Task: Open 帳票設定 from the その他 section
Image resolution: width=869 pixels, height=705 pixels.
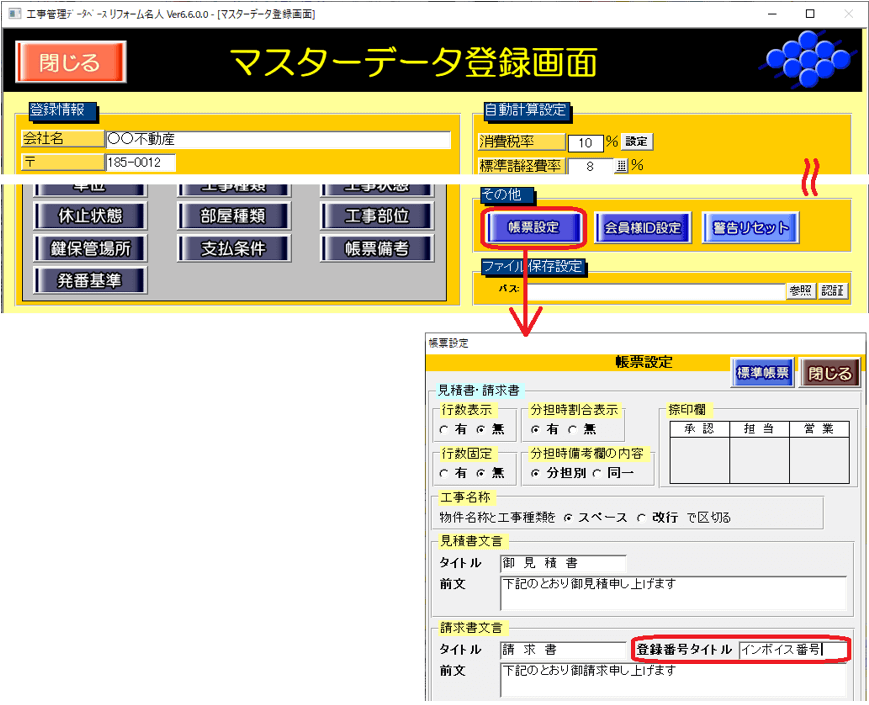Action: point(533,228)
